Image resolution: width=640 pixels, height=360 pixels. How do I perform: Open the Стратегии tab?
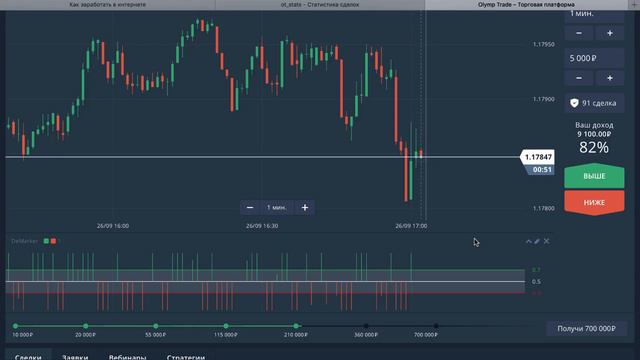coord(186,356)
